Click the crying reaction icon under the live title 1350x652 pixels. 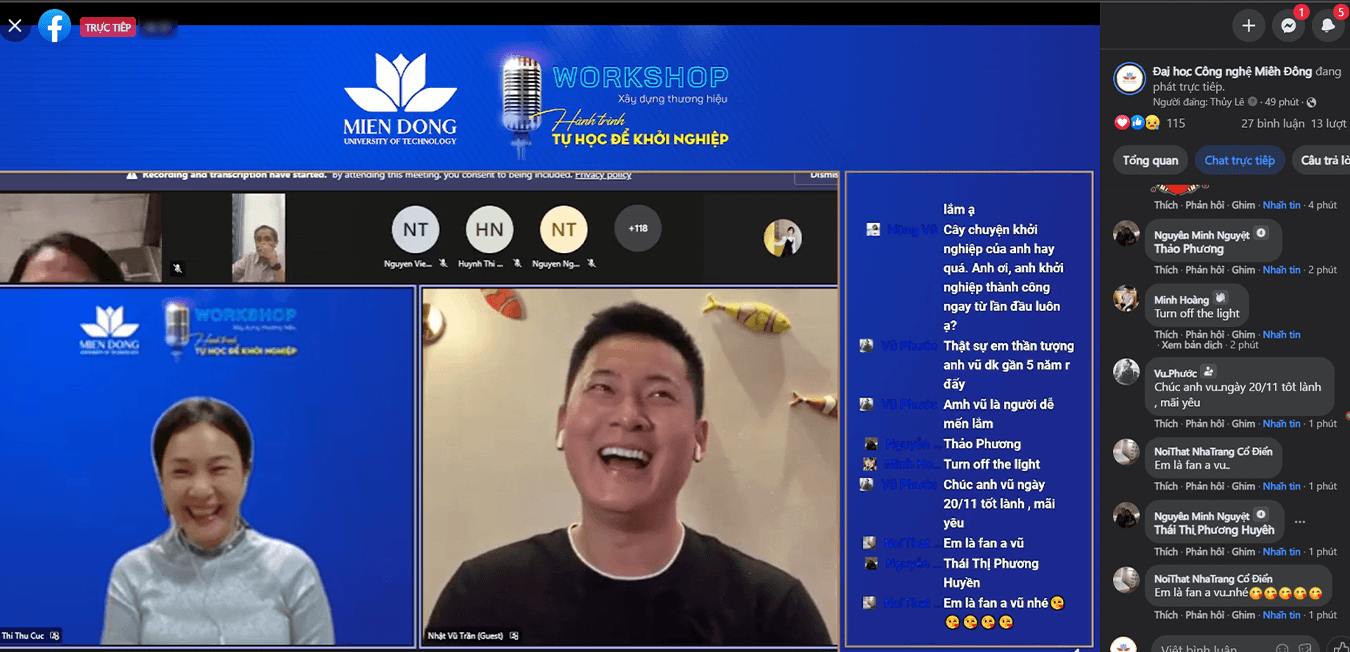pos(1152,122)
